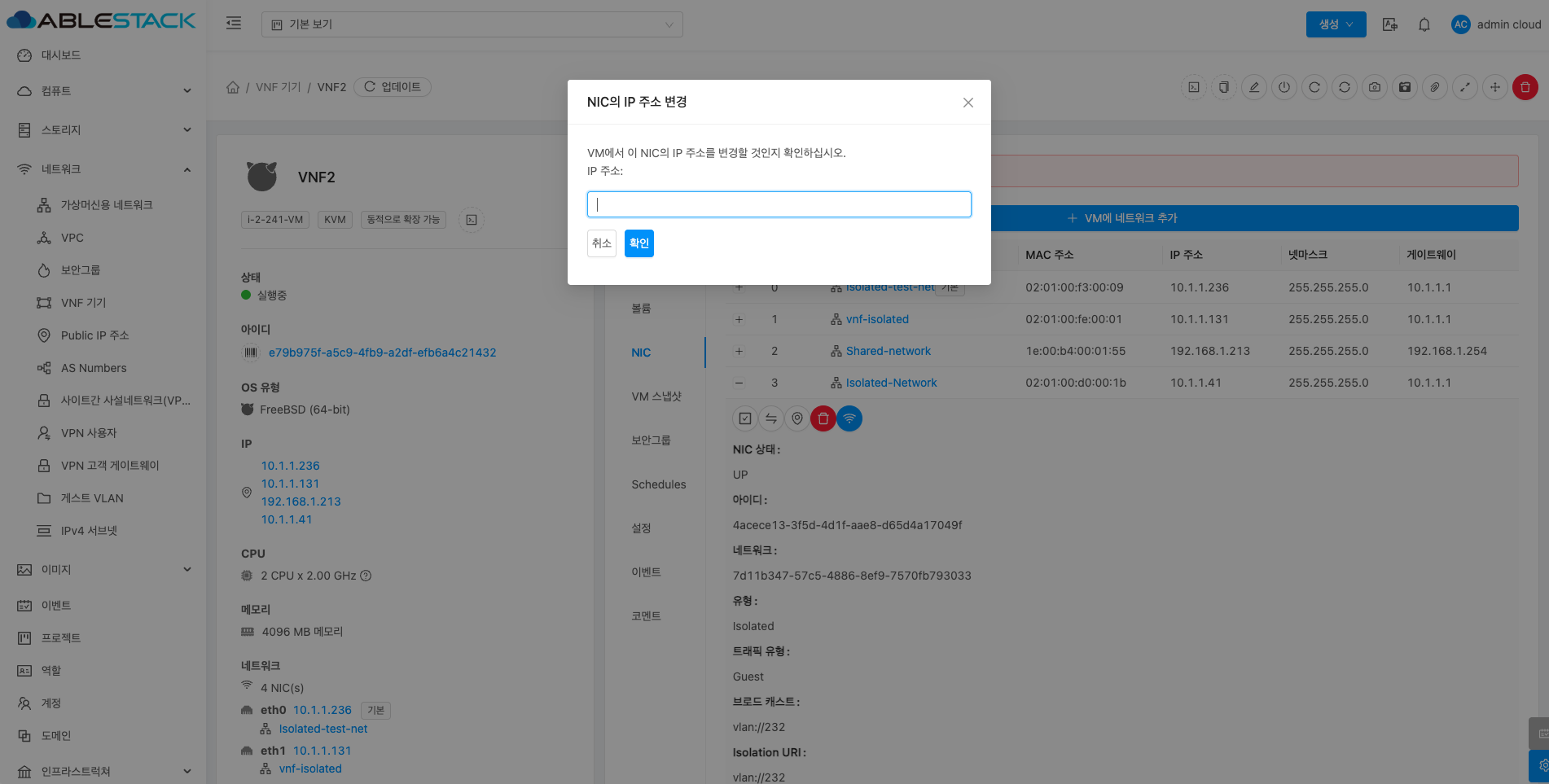Open the notification bell icon

point(1424,24)
